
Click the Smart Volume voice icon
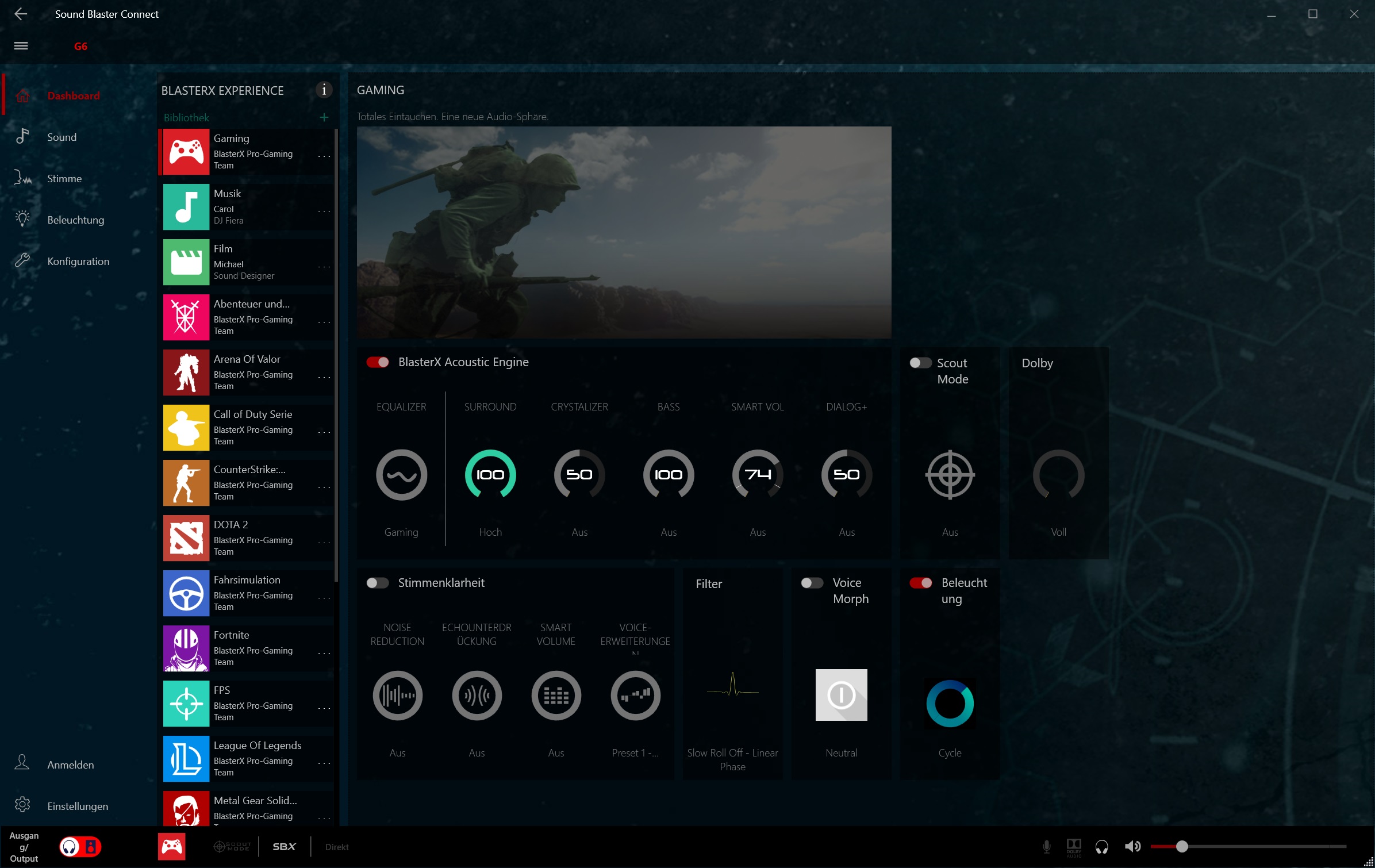[556, 696]
